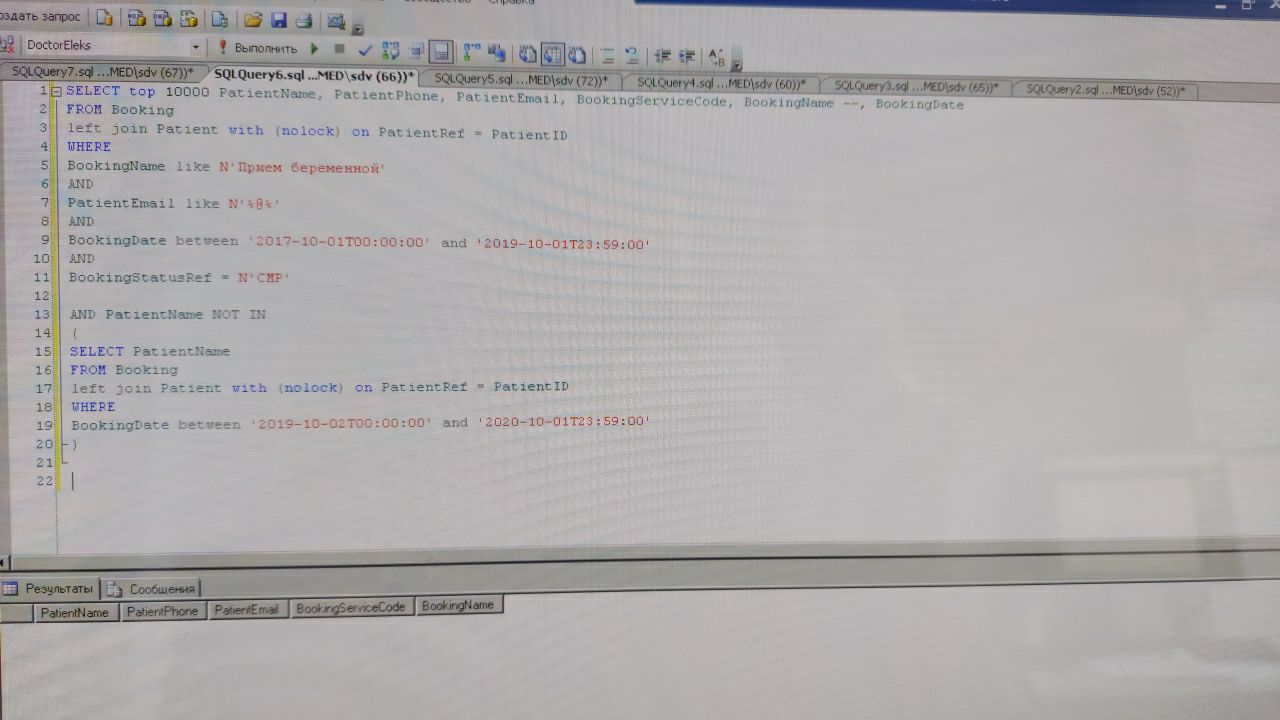This screenshot has height=720, width=1280.
Task: Select the PatientPhone column header
Action: click(x=163, y=611)
